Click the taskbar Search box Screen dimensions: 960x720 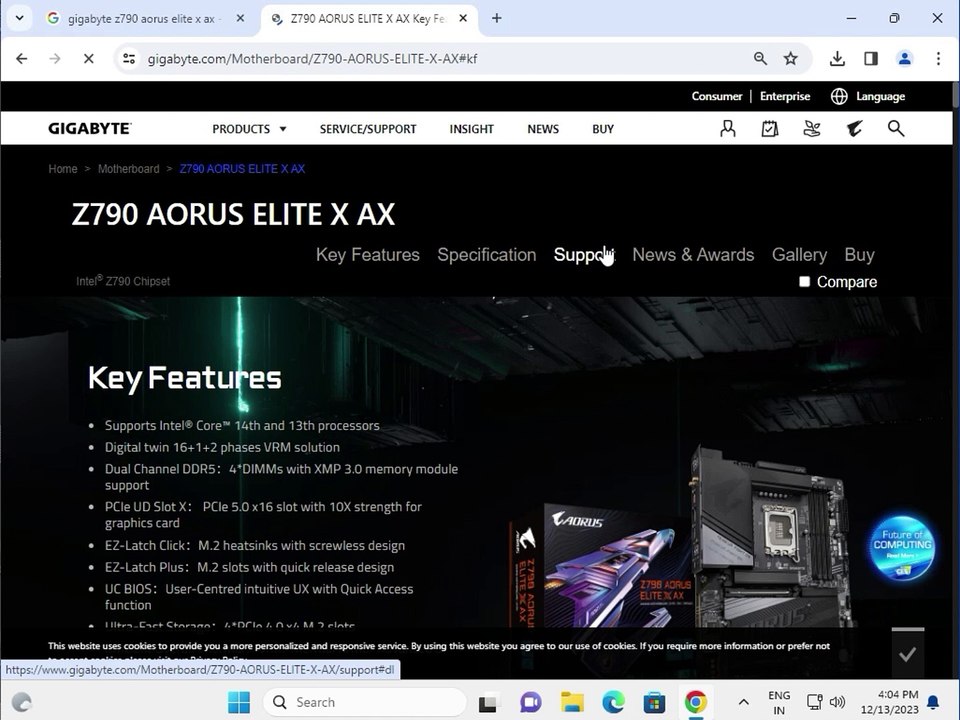[x=365, y=702]
